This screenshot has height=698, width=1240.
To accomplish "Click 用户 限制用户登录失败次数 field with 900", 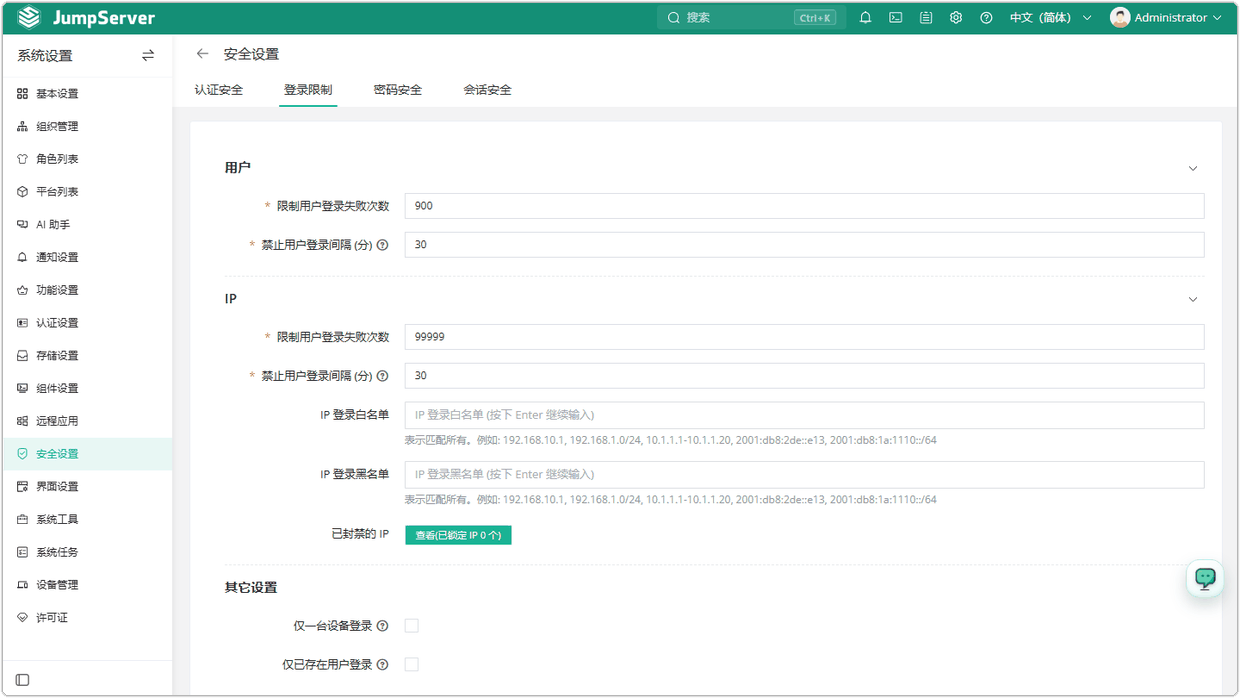I will coord(804,206).
